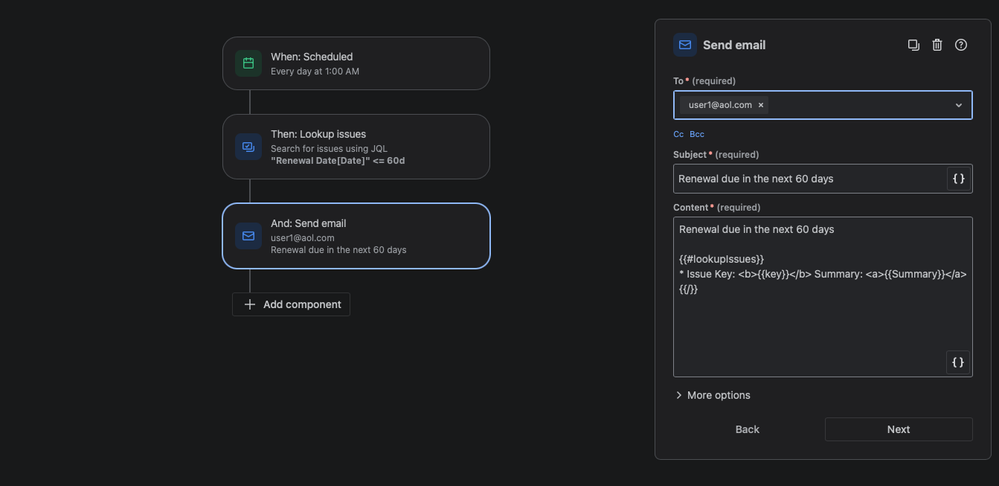Remove user1@aol.com recipient with the x
This screenshot has height=486, width=999.
click(761, 105)
